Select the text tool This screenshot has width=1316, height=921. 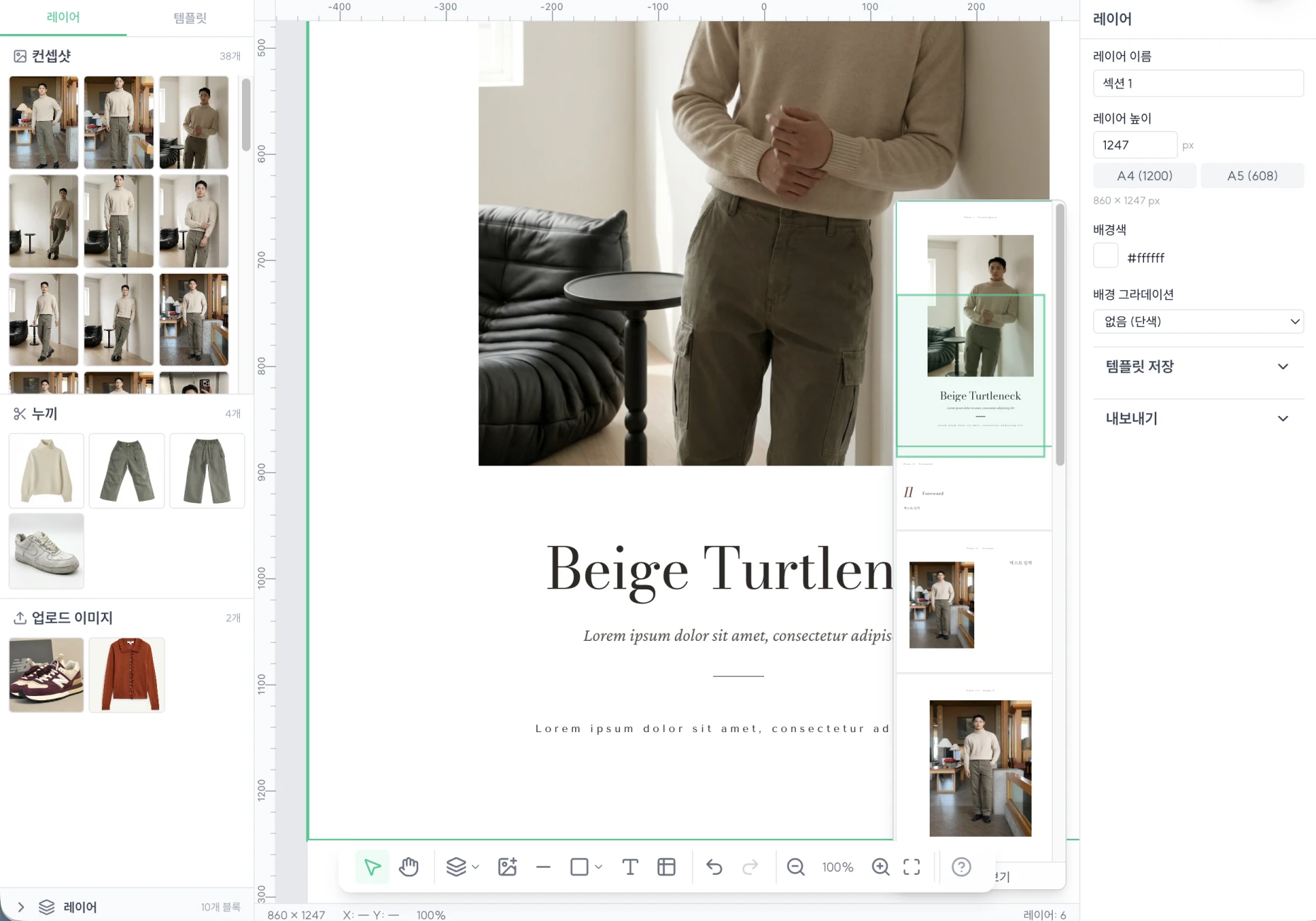[x=630, y=867]
